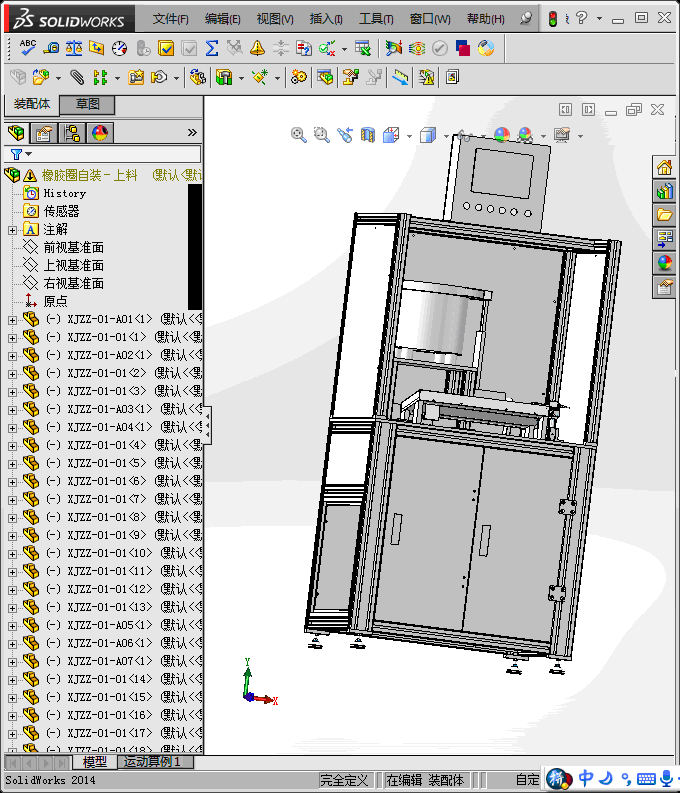Expand the 注解 annotations tree node
This screenshot has height=793, width=680.
point(12,230)
